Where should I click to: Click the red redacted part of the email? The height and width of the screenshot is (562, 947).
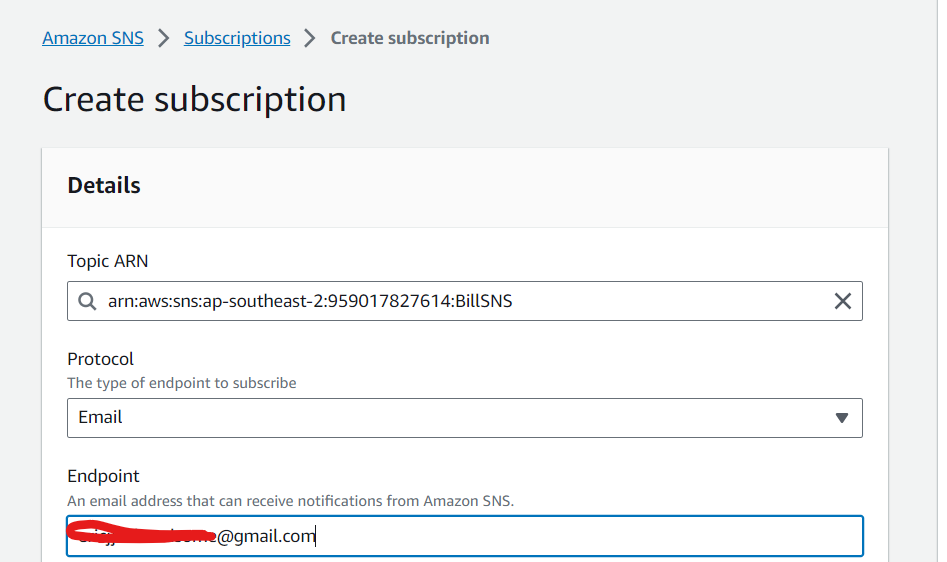[141, 532]
